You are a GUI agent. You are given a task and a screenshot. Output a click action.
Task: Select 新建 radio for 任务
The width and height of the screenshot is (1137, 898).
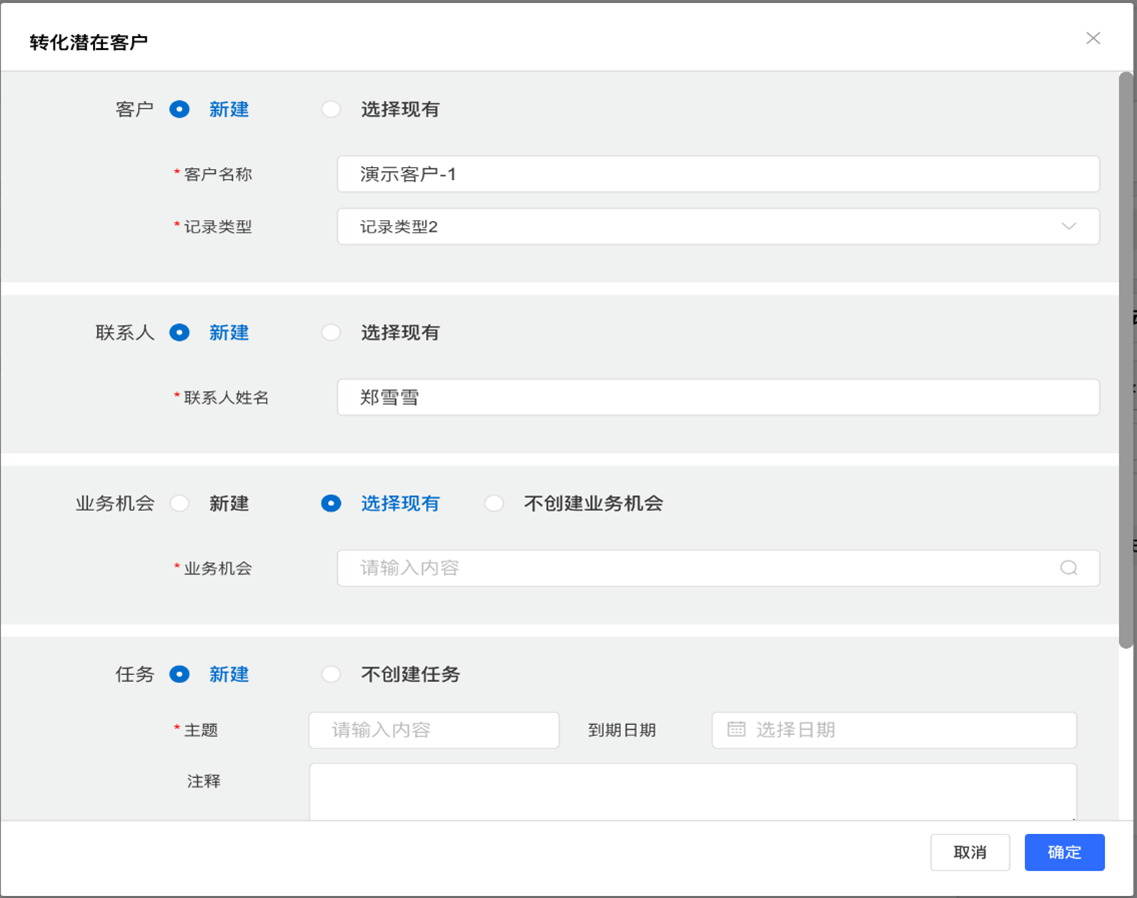point(180,675)
